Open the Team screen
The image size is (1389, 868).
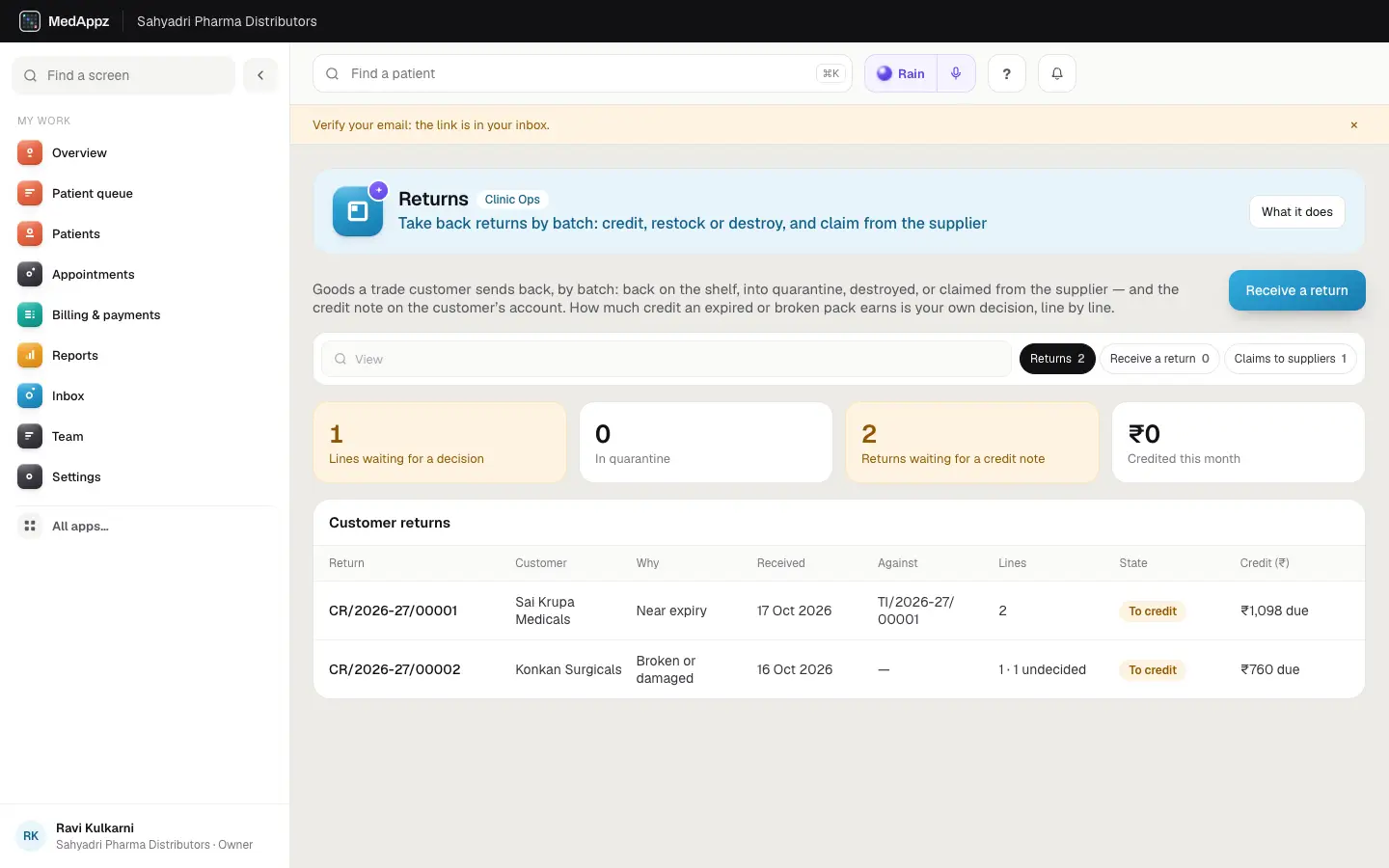pos(145,436)
